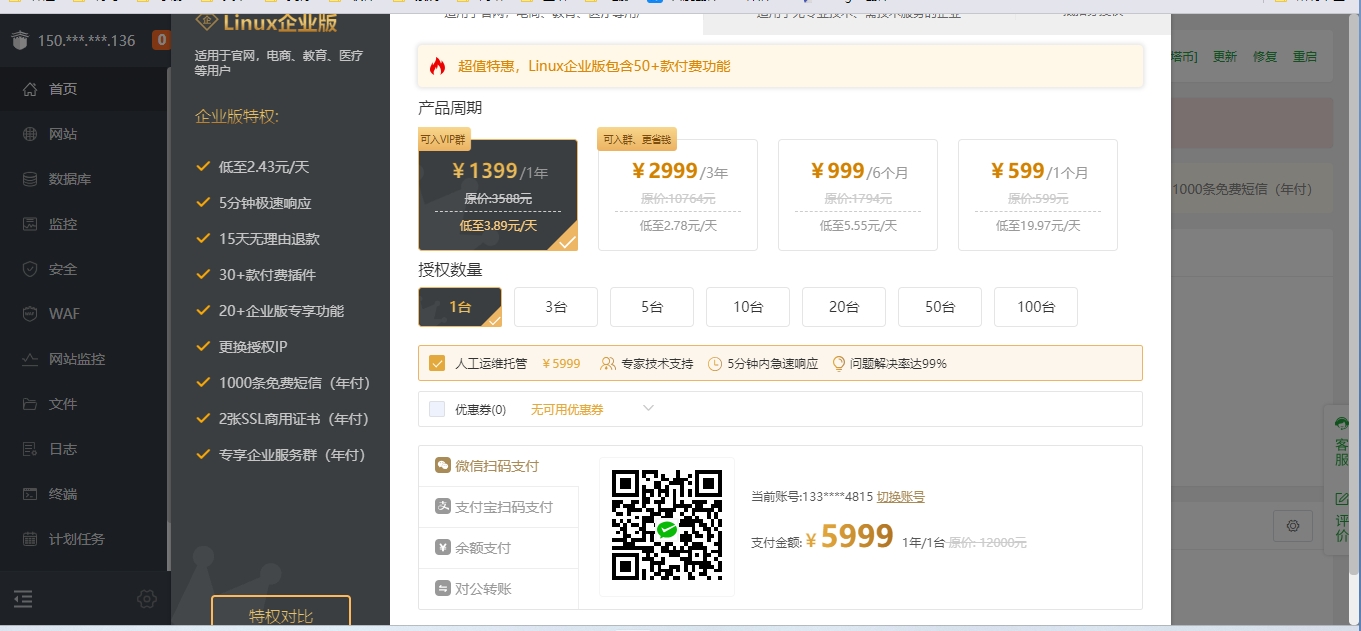Screen dimensions: 1361x631
Task: Open the 日志 log icon in sidebar
Action: 30,449
